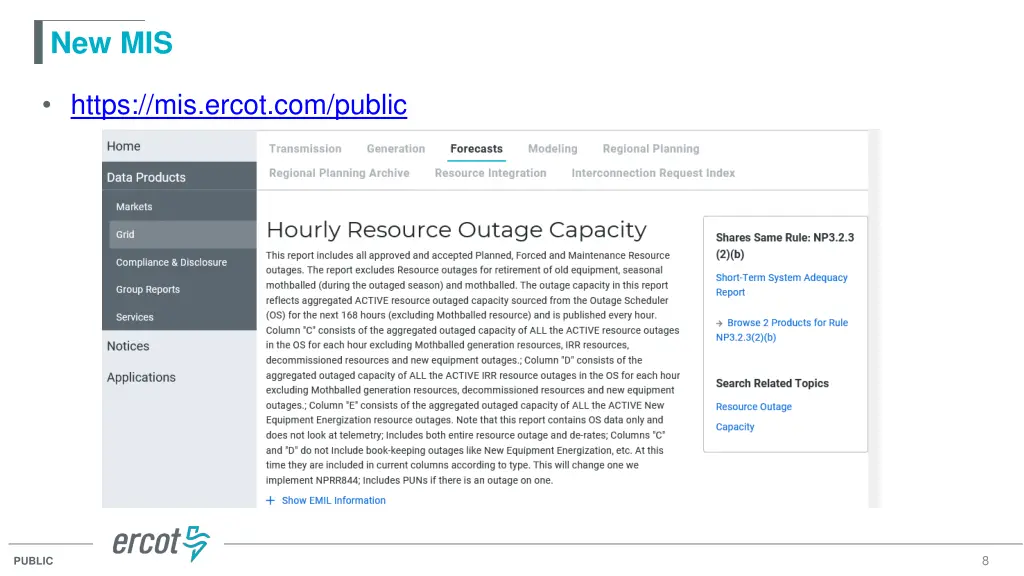Viewport: 1024px width, 576px height.
Task: Click arrow icon beside Browse 2 Products
Action: pyautogui.click(x=719, y=323)
